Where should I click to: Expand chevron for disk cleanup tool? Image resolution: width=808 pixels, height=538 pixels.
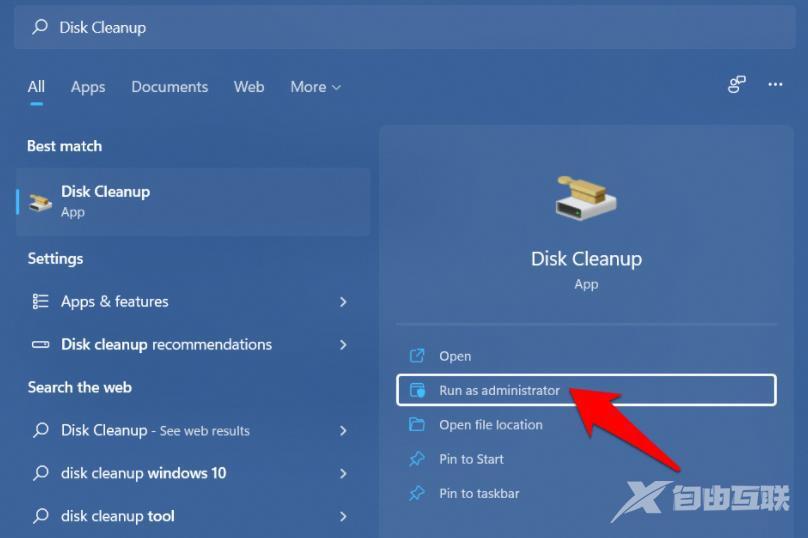click(343, 516)
